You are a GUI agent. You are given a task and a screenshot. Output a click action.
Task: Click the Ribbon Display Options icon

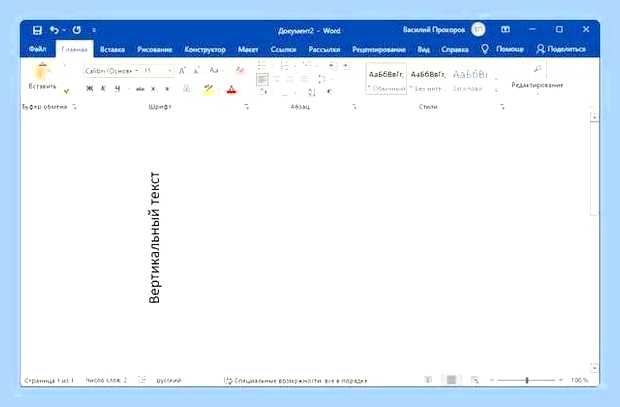pyautogui.click(x=505, y=30)
